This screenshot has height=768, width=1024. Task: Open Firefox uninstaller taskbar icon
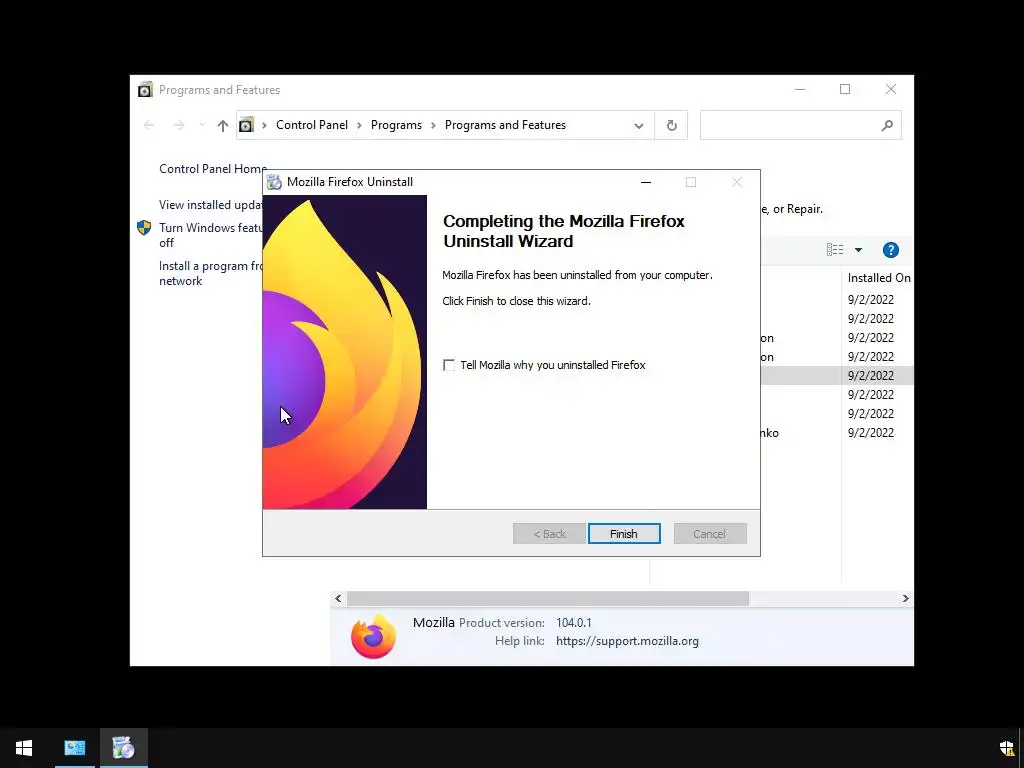(x=123, y=748)
